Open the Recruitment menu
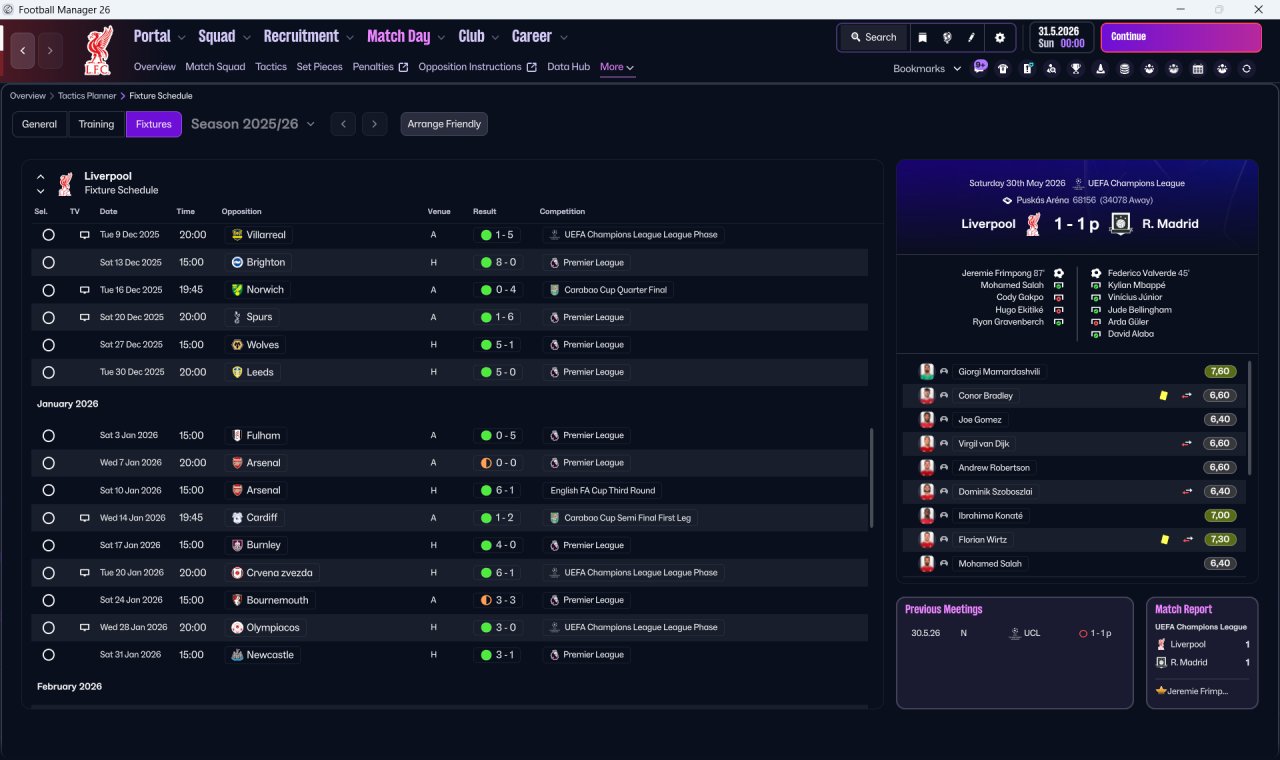1280x760 pixels. click(x=308, y=37)
